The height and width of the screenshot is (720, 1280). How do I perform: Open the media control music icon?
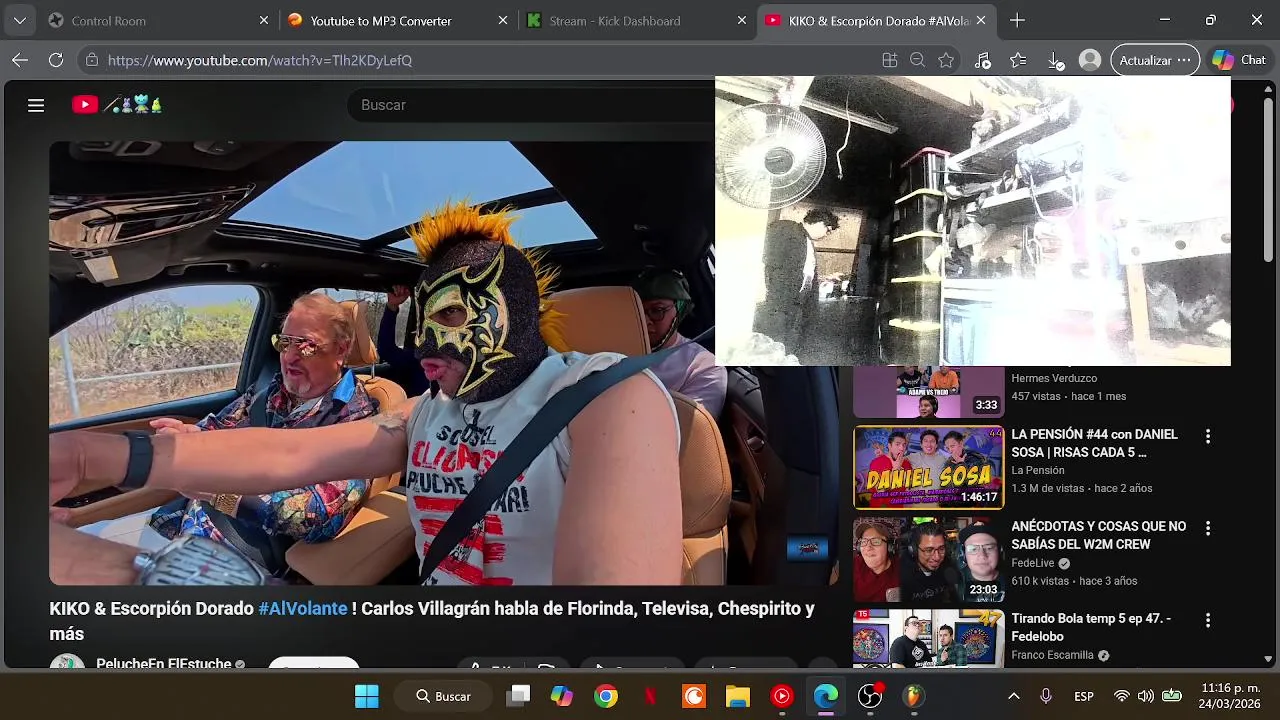pyautogui.click(x=983, y=60)
